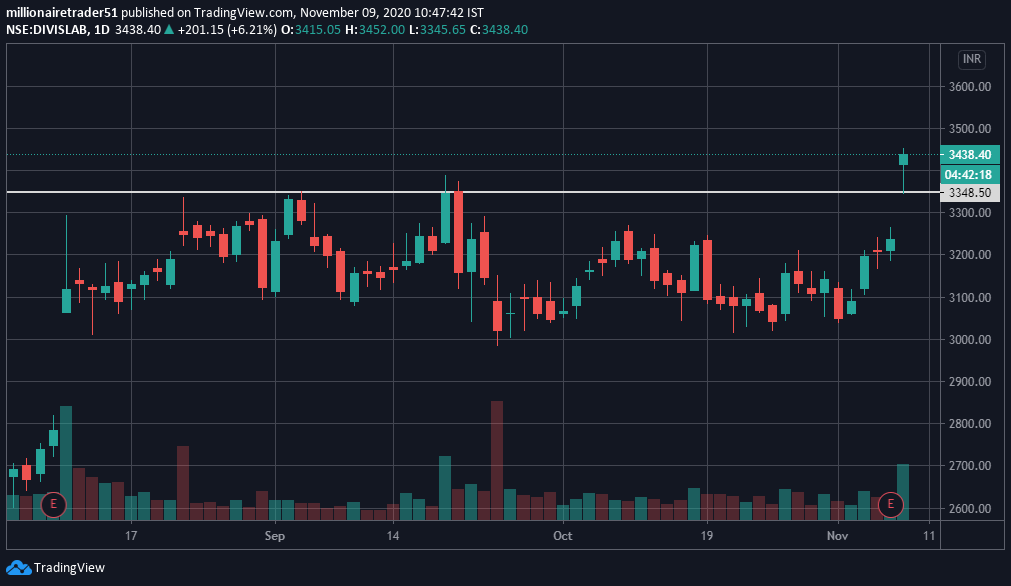The image size is (1011, 586).
Task: Click the 2600.00 price axis label
Action: [x=970, y=508]
